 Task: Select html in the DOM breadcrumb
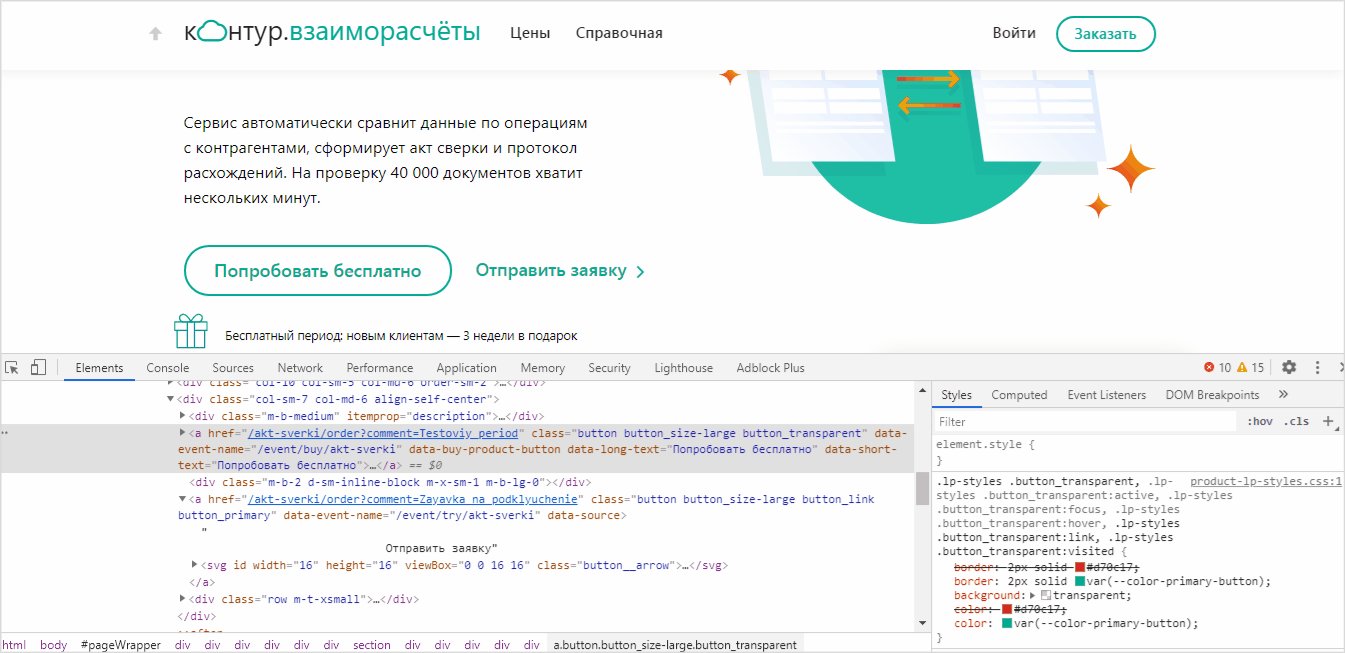(15, 645)
